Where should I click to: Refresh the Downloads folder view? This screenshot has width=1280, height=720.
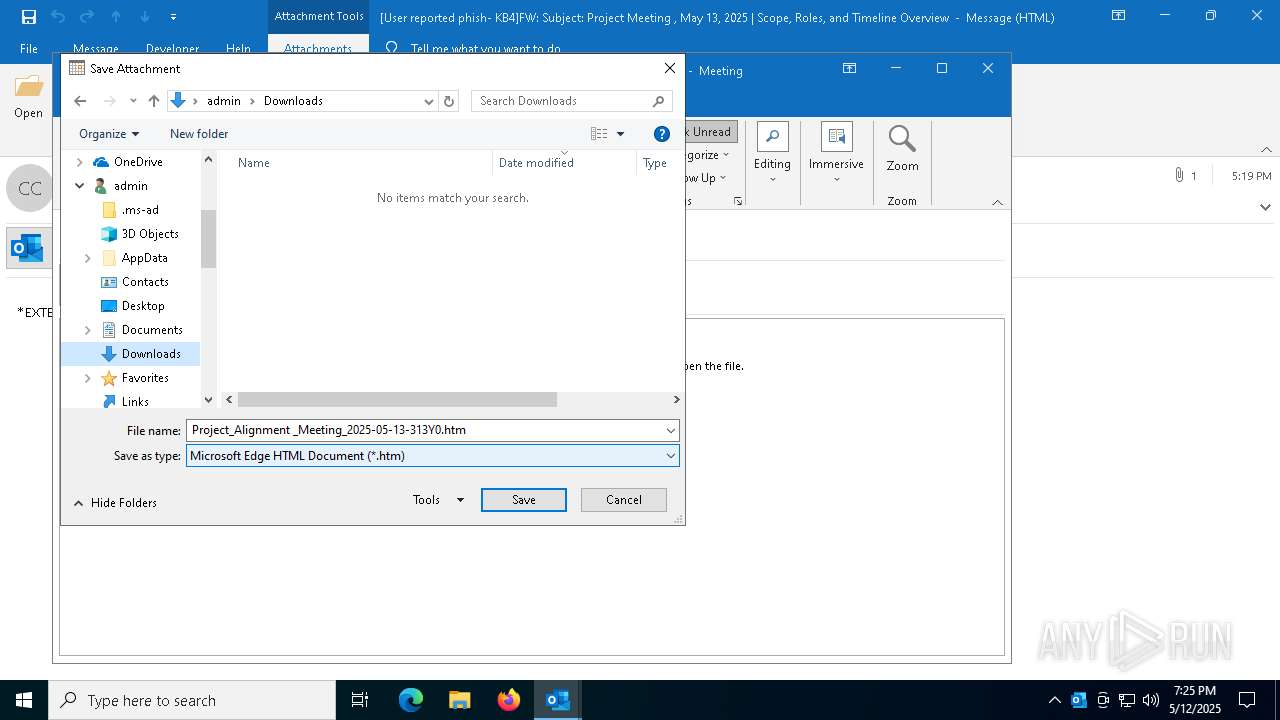coord(449,101)
